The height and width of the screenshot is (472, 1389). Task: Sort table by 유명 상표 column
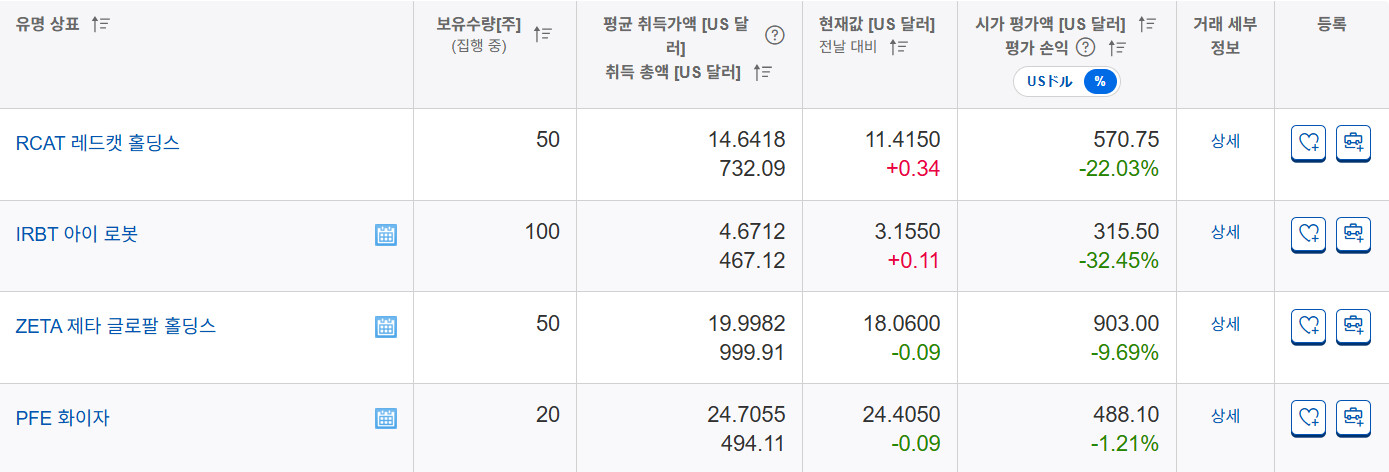point(100,24)
